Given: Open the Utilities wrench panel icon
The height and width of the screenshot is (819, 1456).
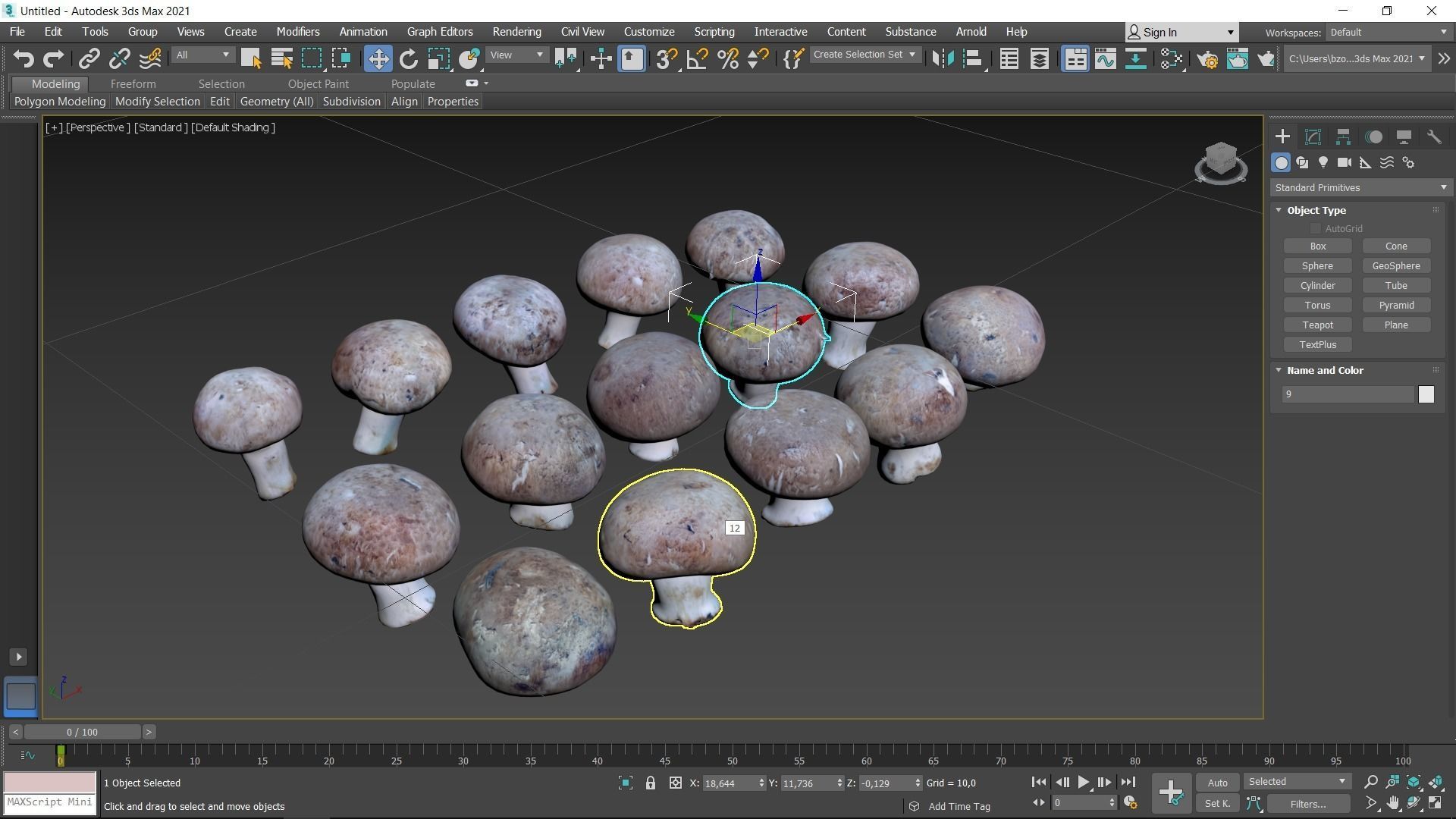Looking at the screenshot, I should pos(1433,136).
